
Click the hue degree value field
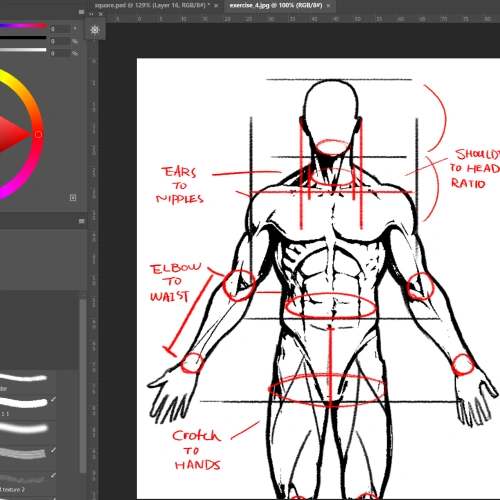60,29
